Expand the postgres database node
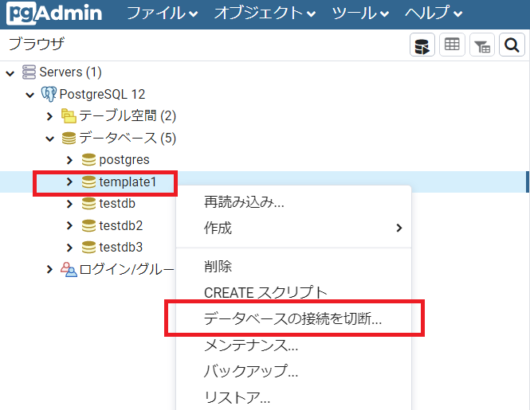The width and height of the screenshot is (530, 410). point(70,160)
